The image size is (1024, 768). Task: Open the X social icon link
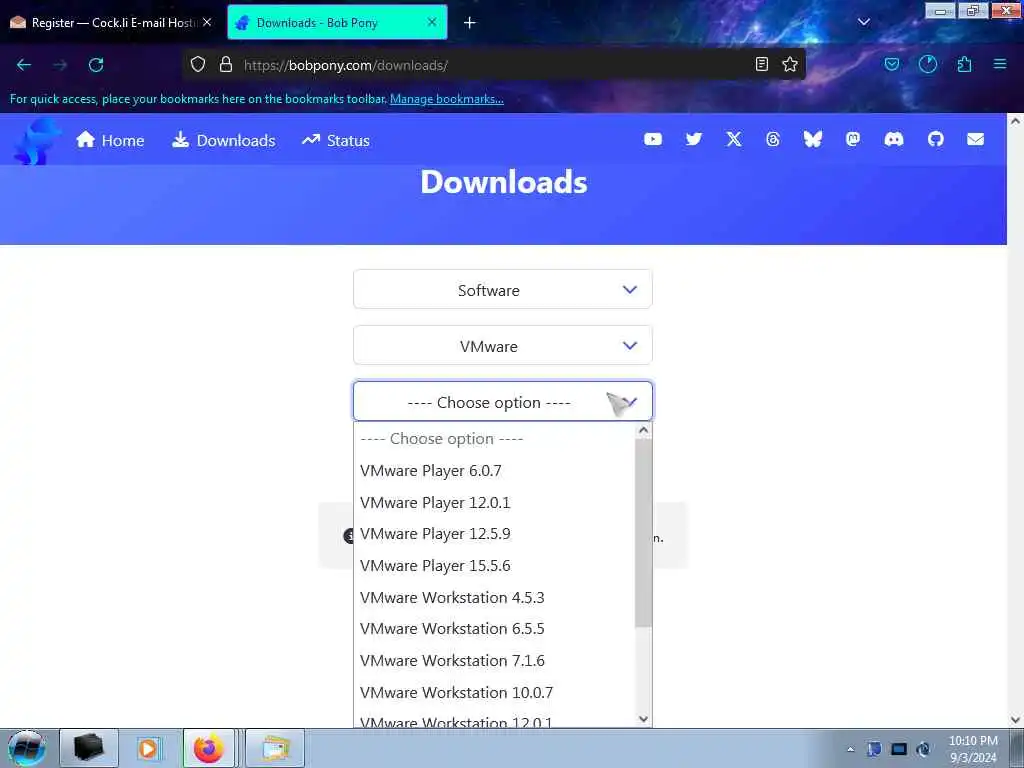click(734, 139)
